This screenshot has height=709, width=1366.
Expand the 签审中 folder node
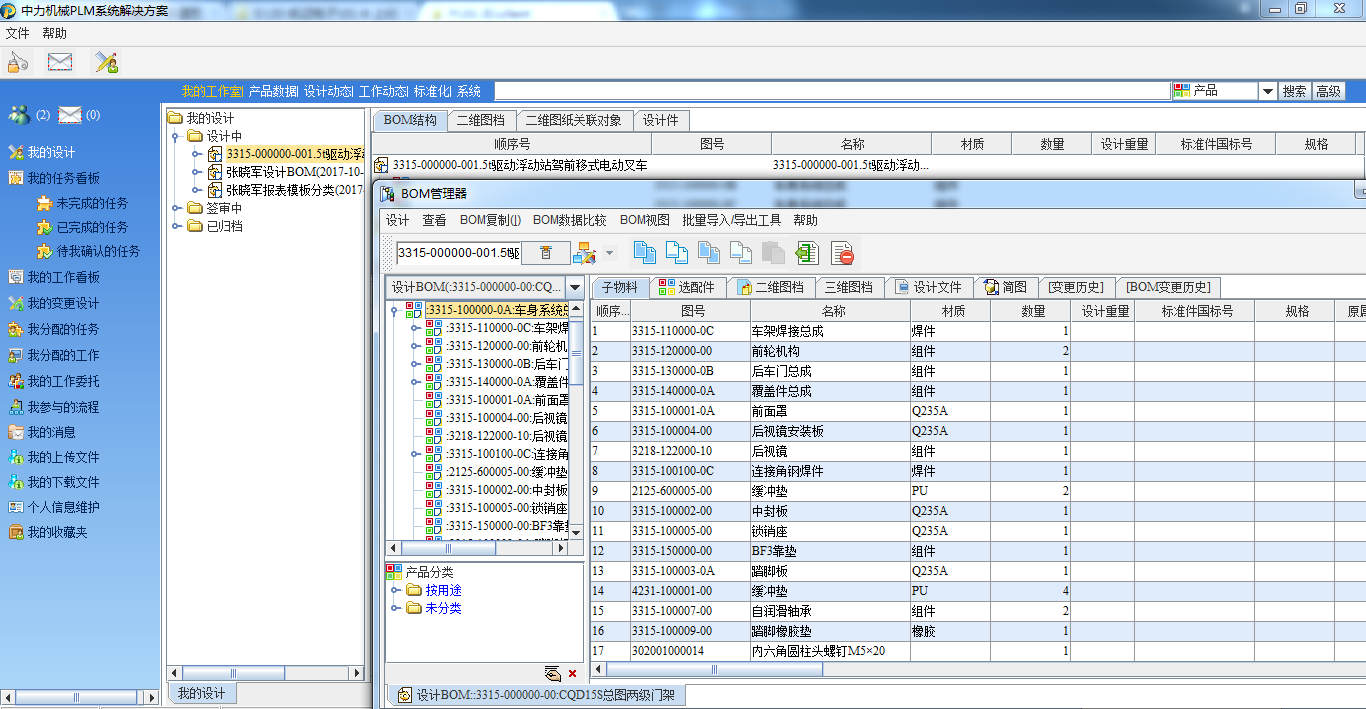[x=174, y=208]
